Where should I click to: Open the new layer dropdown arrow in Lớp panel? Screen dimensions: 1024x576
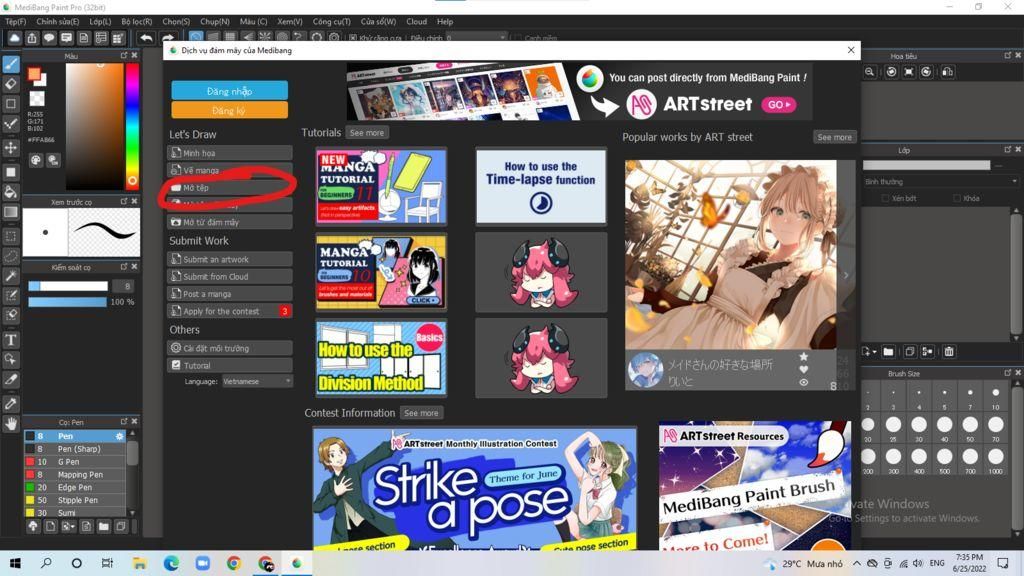(x=874, y=352)
